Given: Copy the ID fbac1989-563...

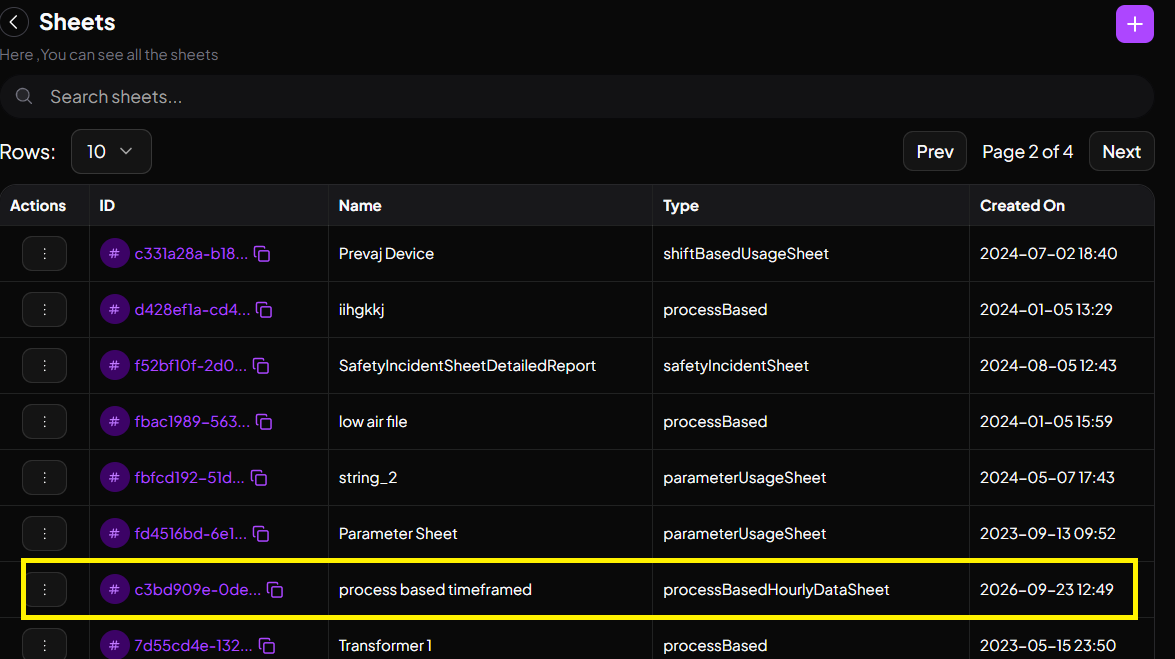Looking at the screenshot, I should [x=264, y=422].
